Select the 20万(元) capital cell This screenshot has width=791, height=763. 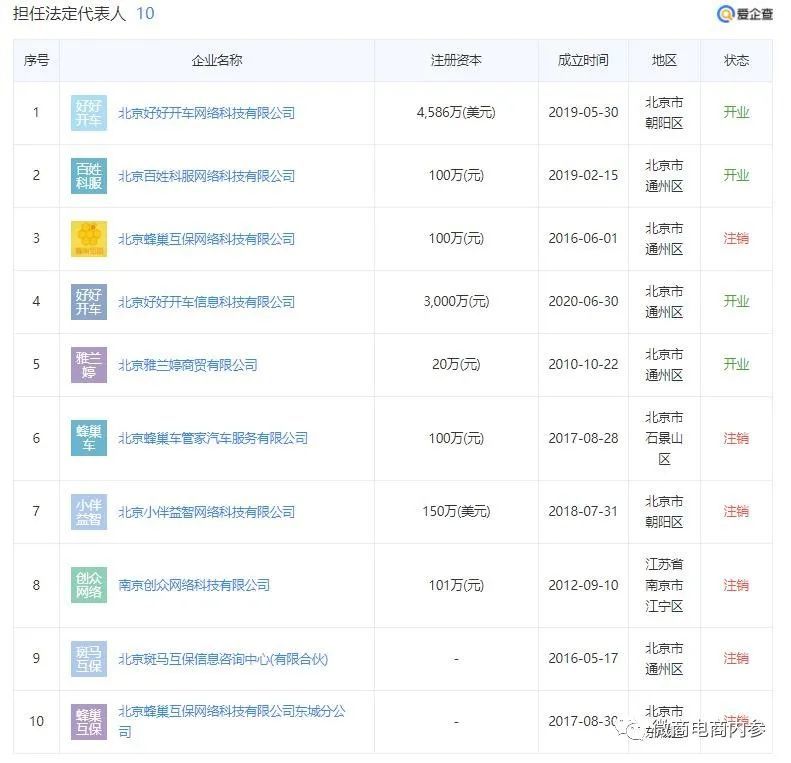(x=456, y=364)
